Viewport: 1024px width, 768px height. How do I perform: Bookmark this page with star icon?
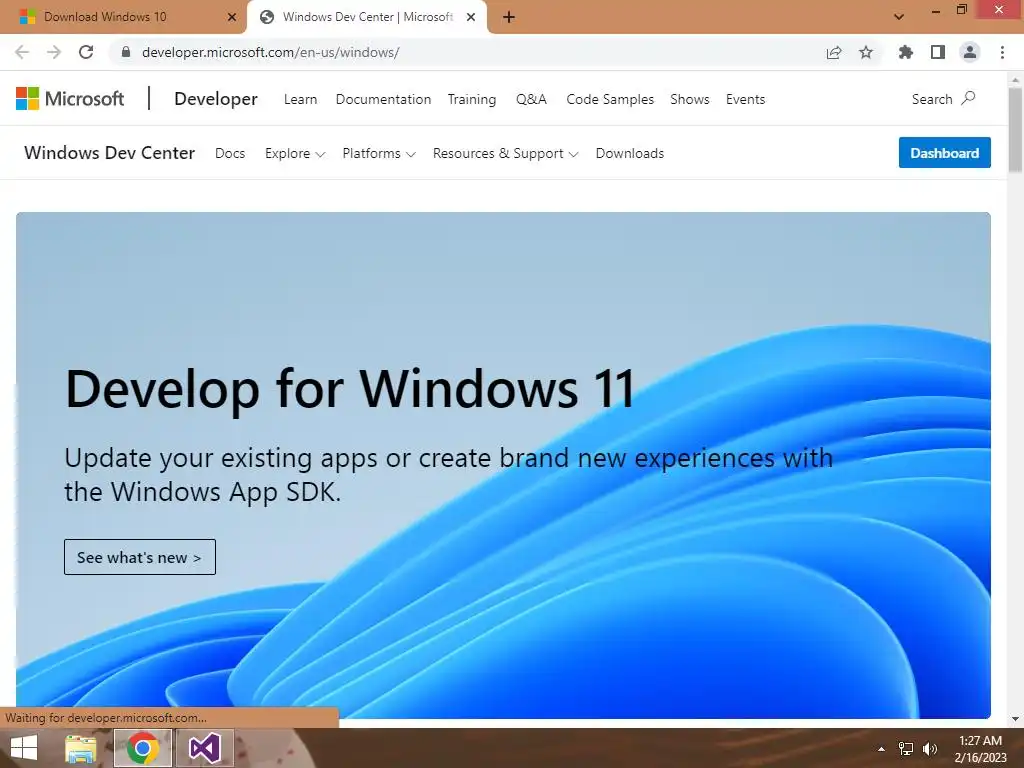click(x=866, y=52)
